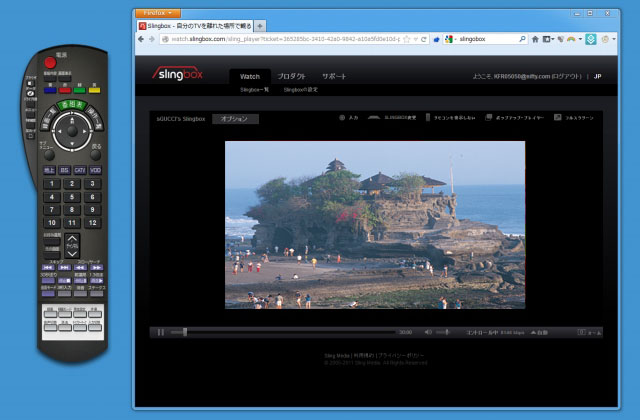Image resolution: width=640 pixels, height=420 pixels.
Task: Click skip-forward button on the remote
Action: click(64, 268)
